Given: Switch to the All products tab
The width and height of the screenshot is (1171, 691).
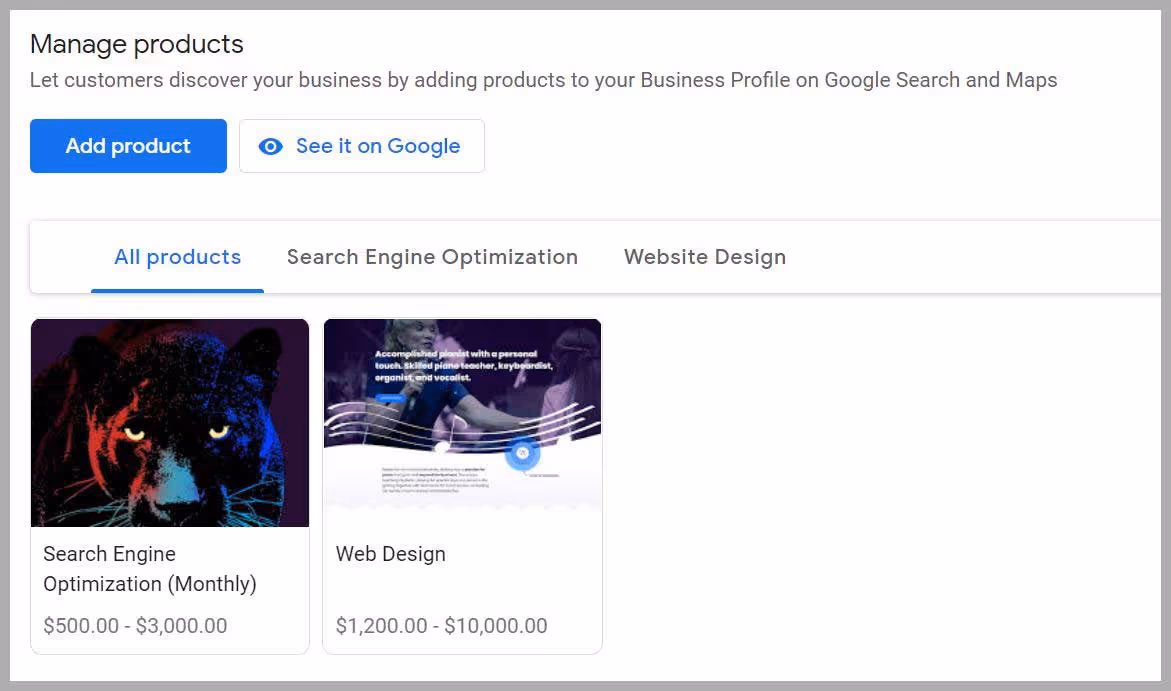Looking at the screenshot, I should pyautogui.click(x=177, y=257).
